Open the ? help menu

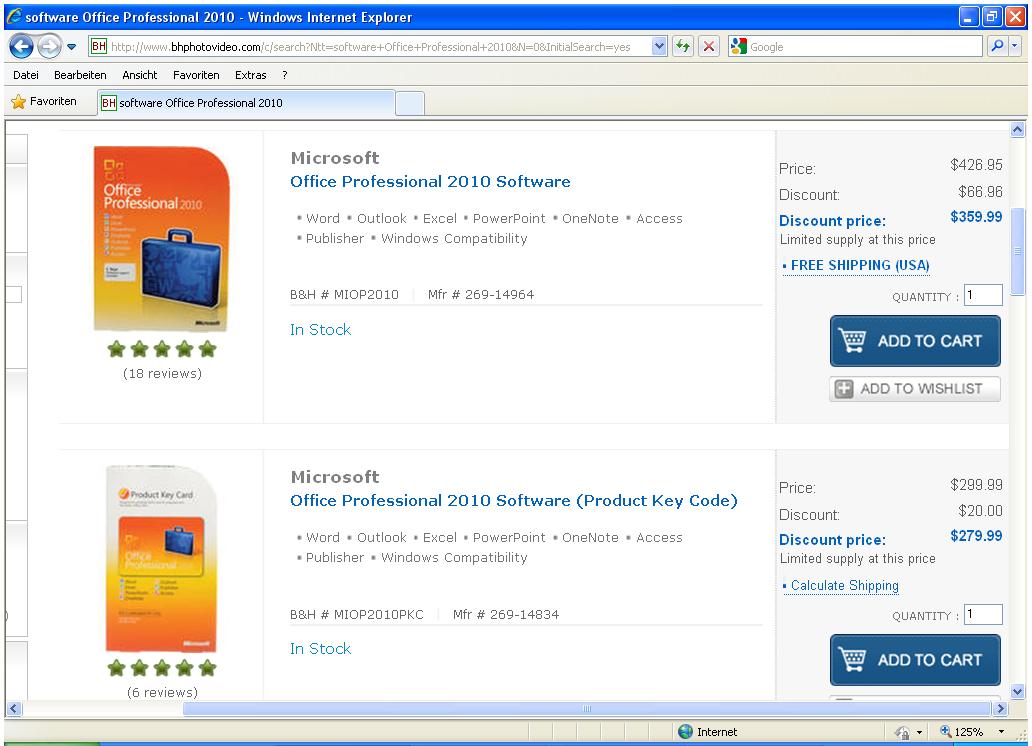tap(284, 75)
